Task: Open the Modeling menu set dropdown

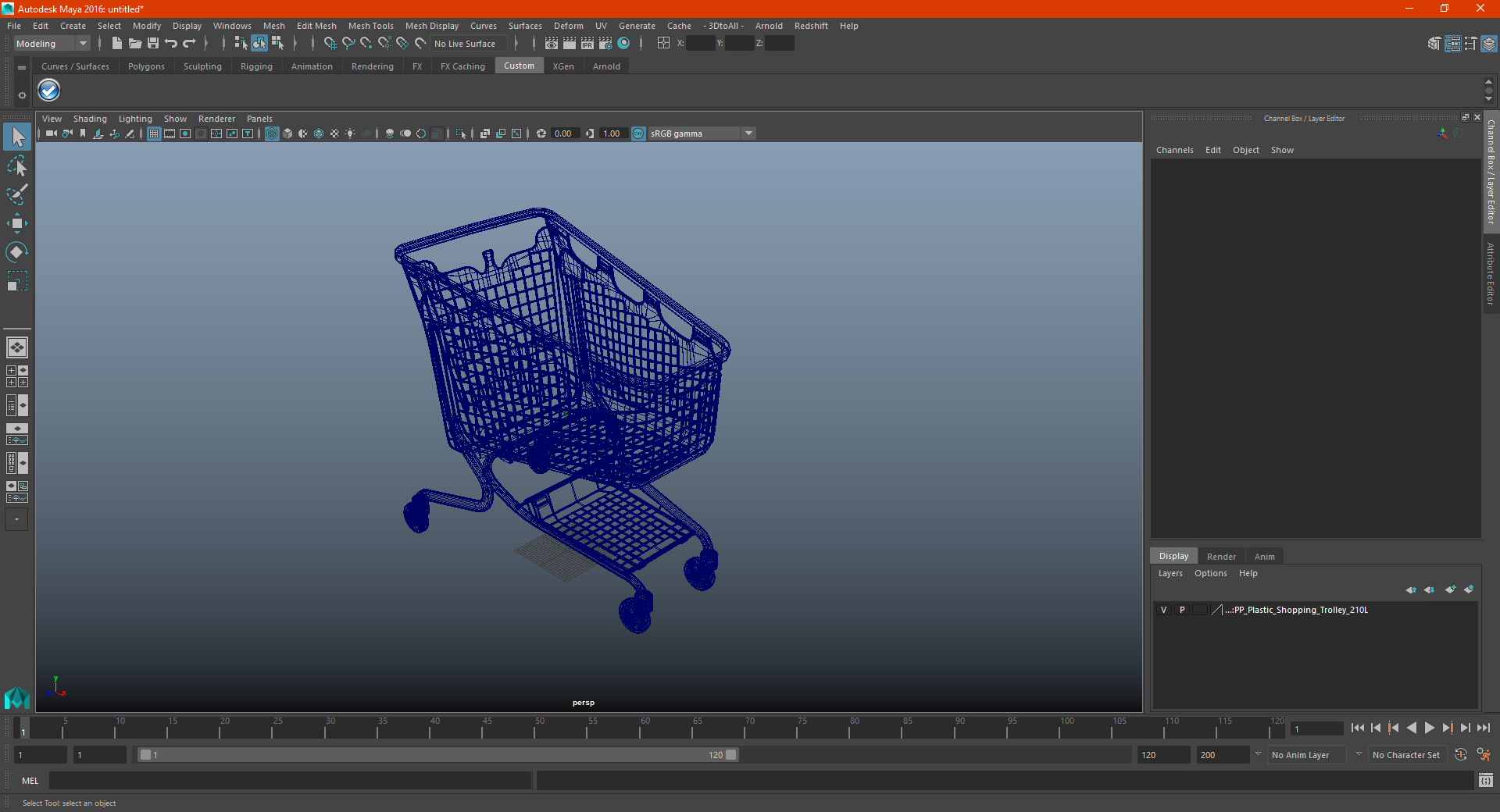Action: coord(52,44)
